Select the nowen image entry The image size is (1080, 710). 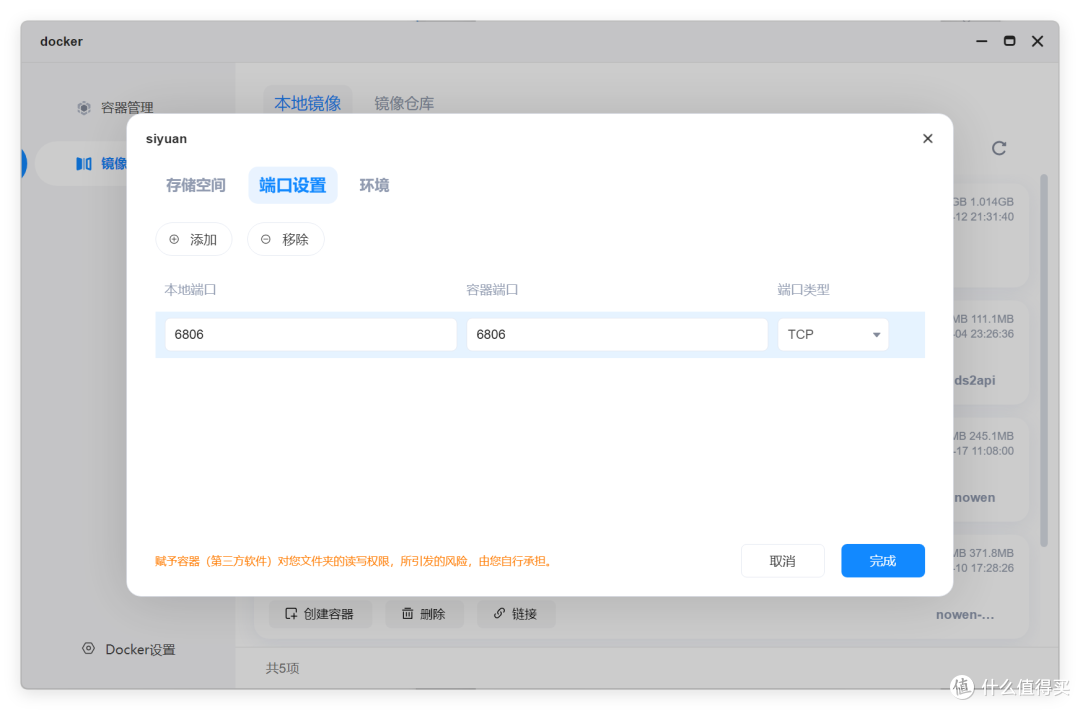pyautogui.click(x=975, y=497)
